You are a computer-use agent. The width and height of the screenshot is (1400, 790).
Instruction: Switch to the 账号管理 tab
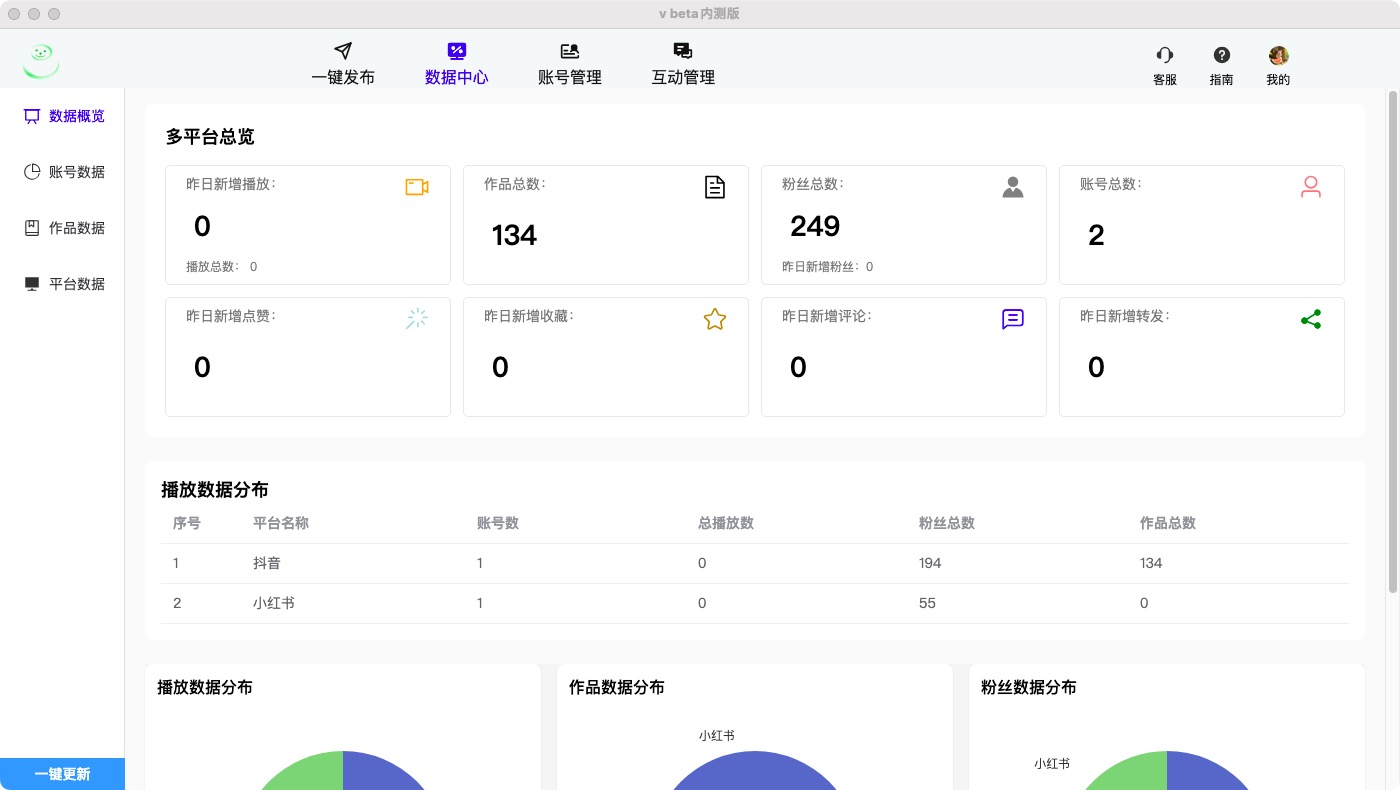(x=570, y=64)
